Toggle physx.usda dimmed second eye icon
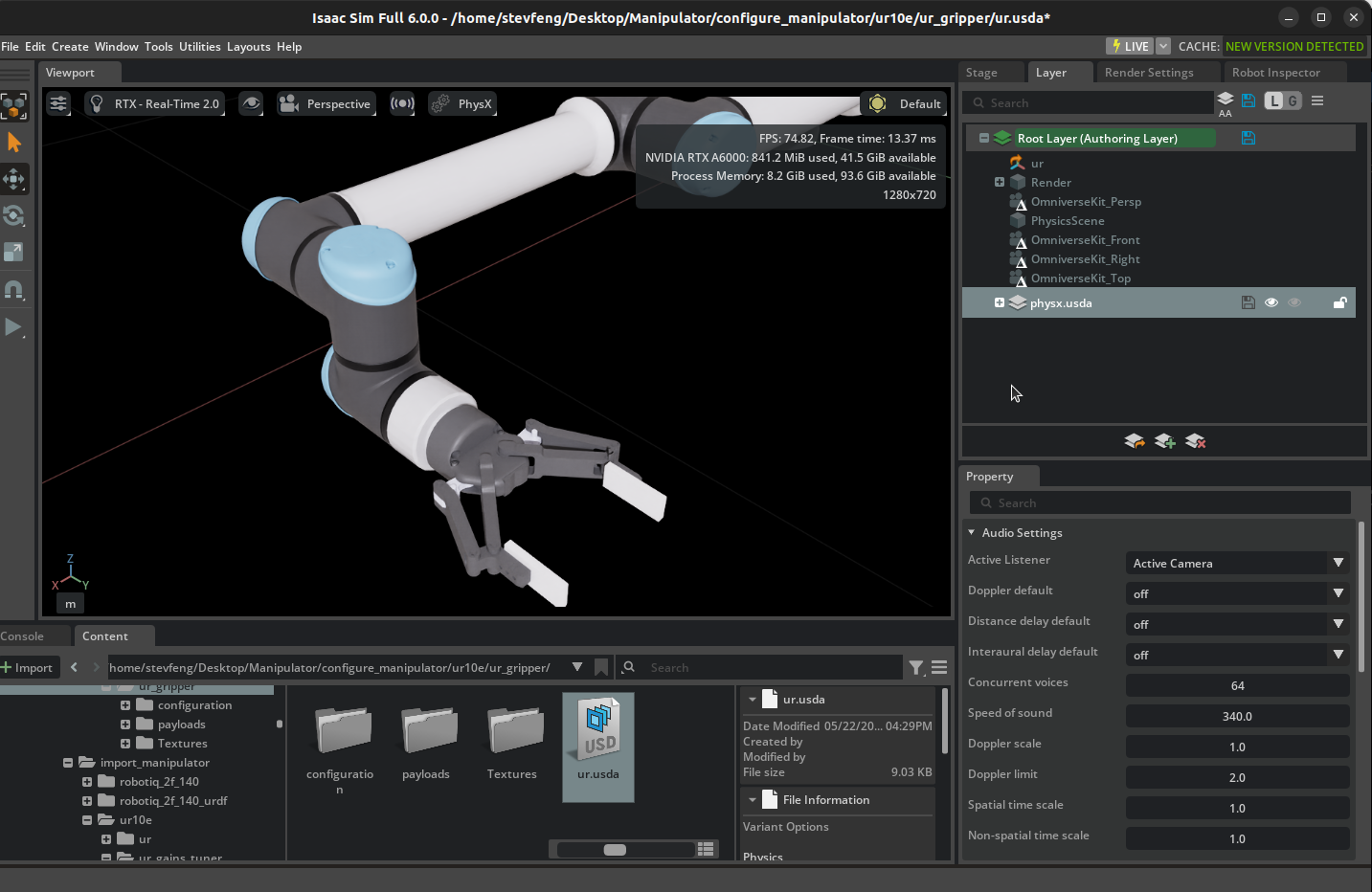 point(1294,302)
